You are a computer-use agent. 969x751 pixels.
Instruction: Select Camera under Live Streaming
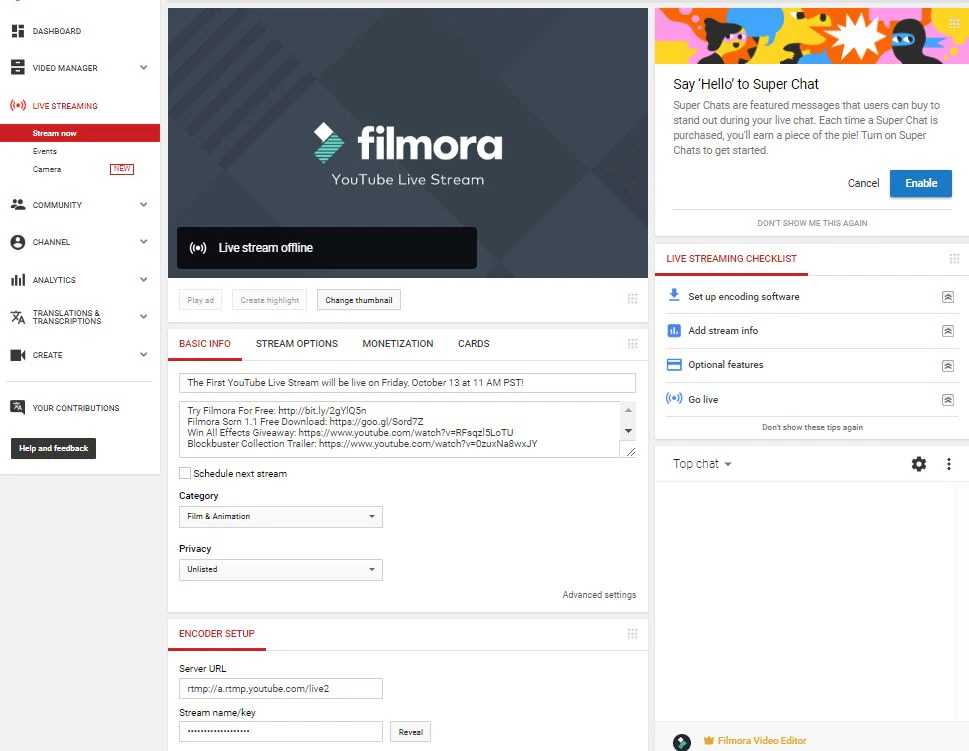click(47, 169)
